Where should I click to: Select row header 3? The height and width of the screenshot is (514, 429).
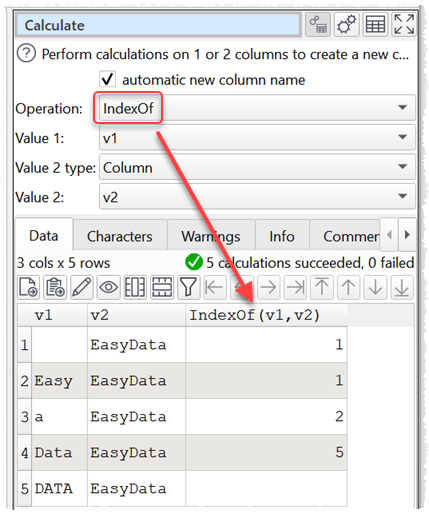(x=24, y=416)
